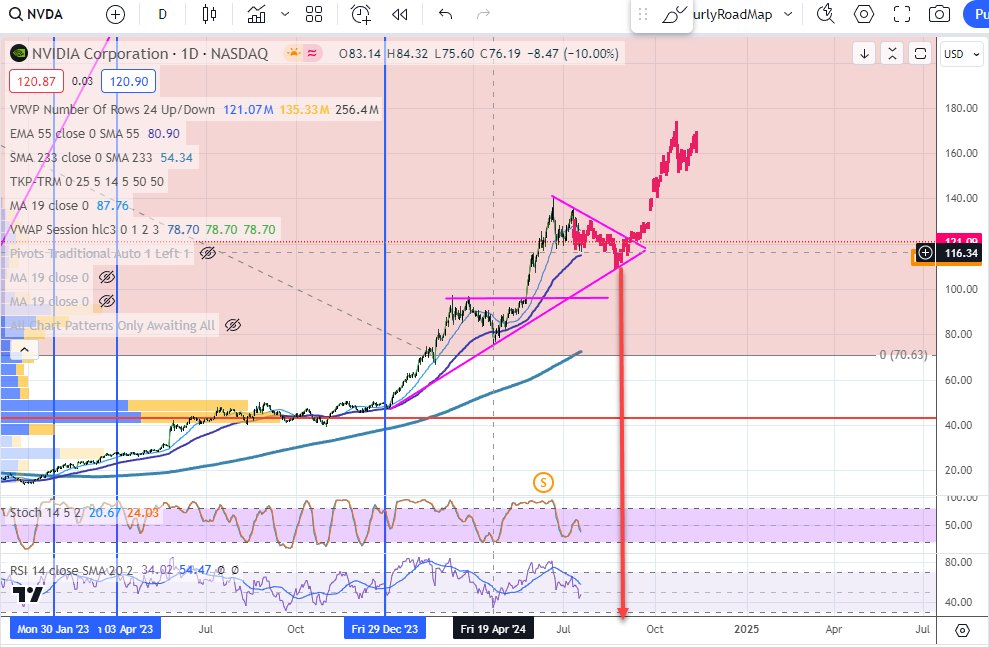This screenshot has width=989, height=647.
Task: Add symbol to compare with plus icon
Action: [115, 14]
